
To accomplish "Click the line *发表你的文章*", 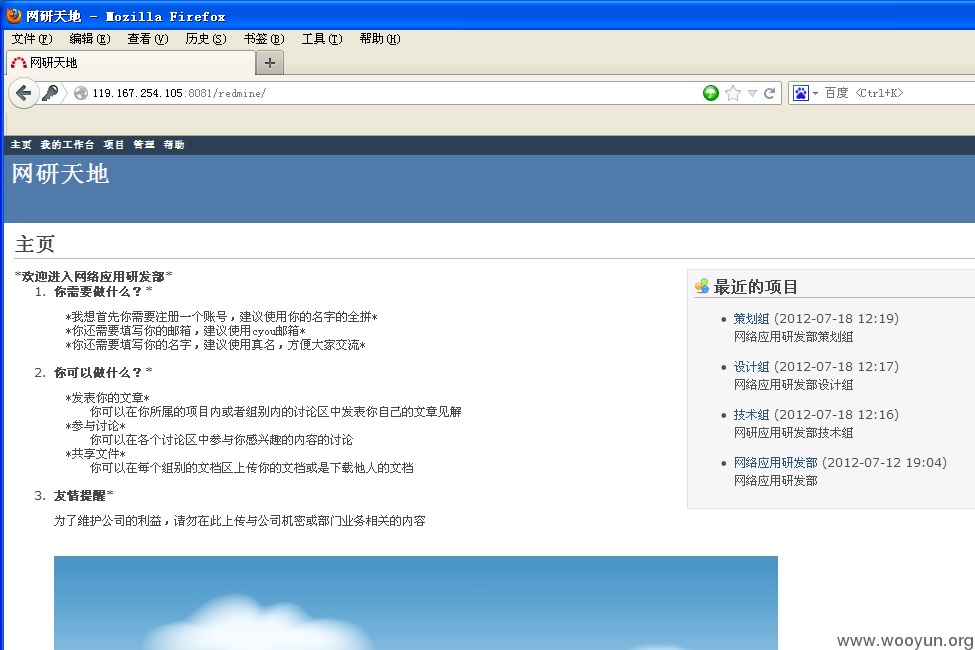I will (107, 397).
